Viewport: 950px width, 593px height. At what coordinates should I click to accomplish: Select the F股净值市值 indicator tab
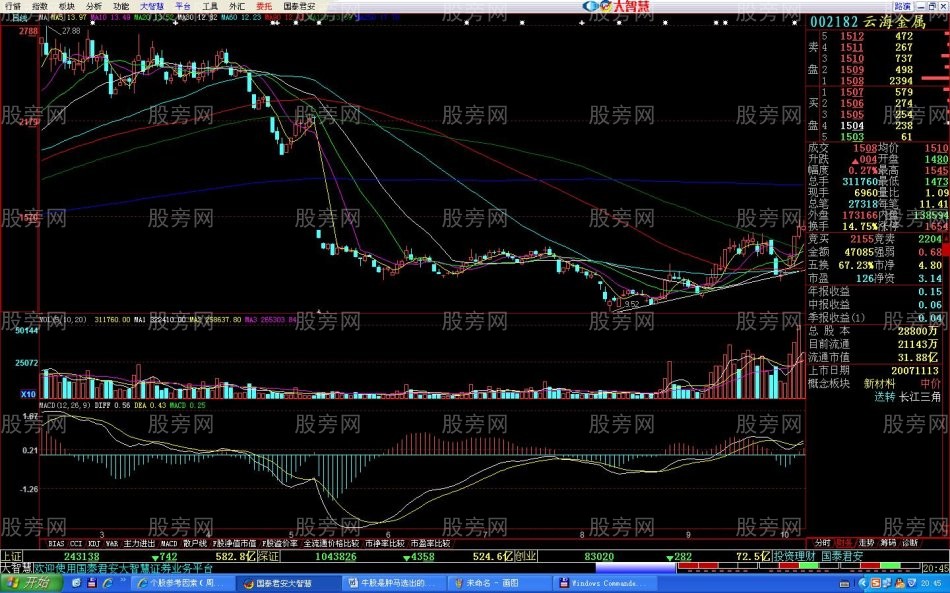click(234, 543)
